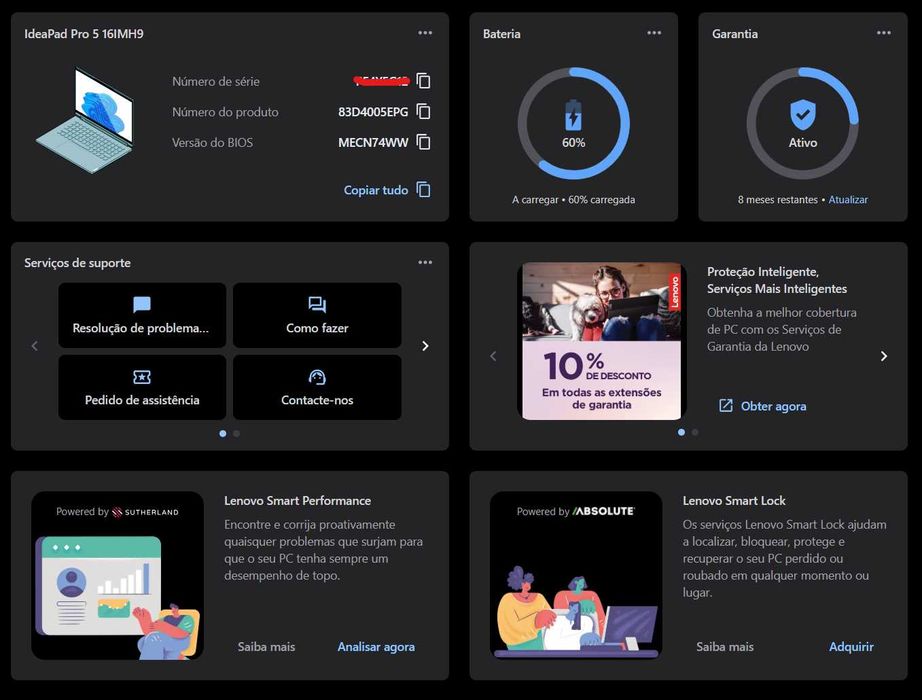Click the Smart Lock Absolute illustration
Image resolution: width=922 pixels, height=700 pixels.
[x=576, y=576]
